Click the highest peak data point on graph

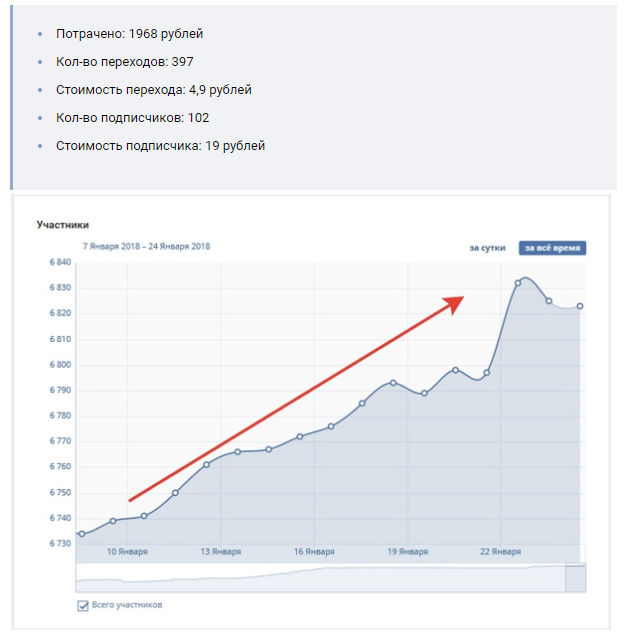(x=518, y=283)
